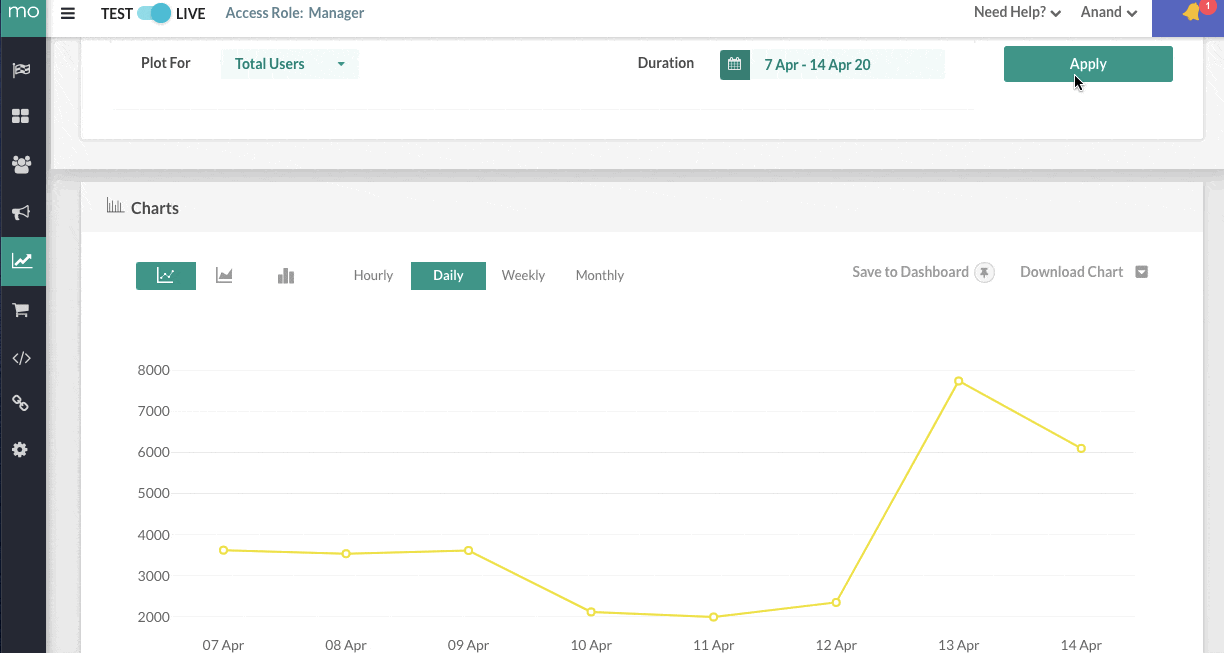The width and height of the screenshot is (1224, 653).
Task: Open the users group icon in sidebar
Action: (x=21, y=164)
